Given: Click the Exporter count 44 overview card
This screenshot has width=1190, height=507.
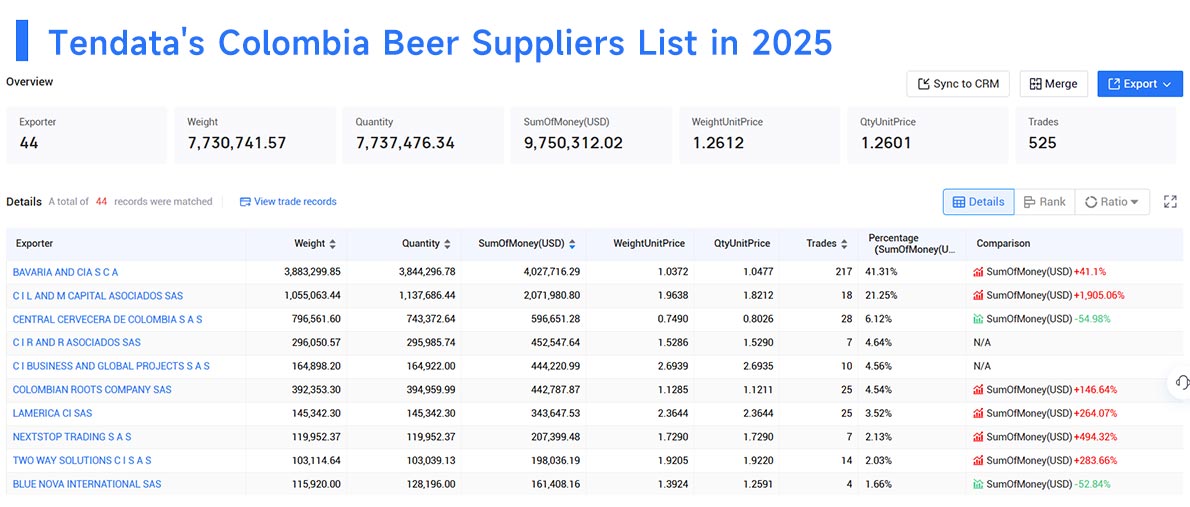Looking at the screenshot, I should tap(87, 135).
